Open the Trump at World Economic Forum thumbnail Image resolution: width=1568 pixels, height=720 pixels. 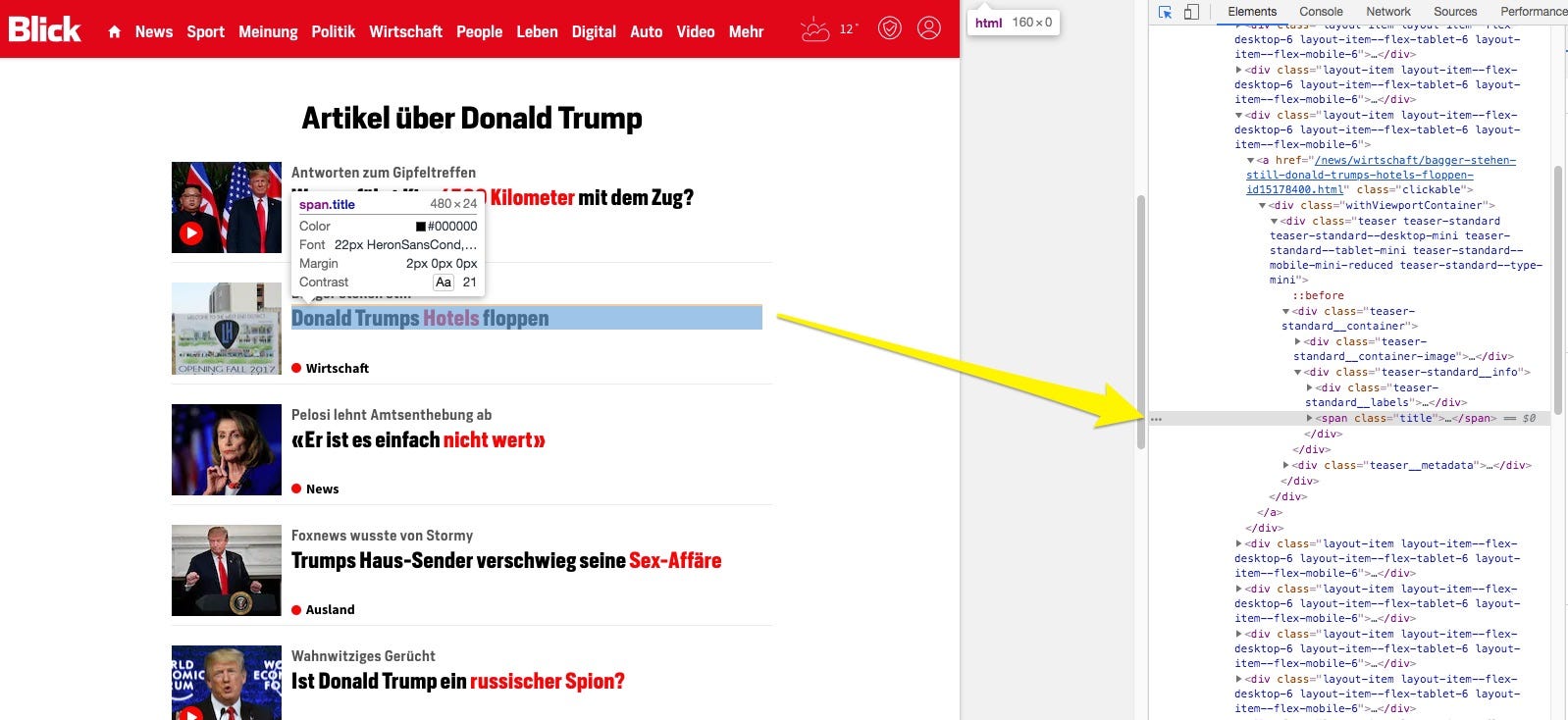(227, 683)
